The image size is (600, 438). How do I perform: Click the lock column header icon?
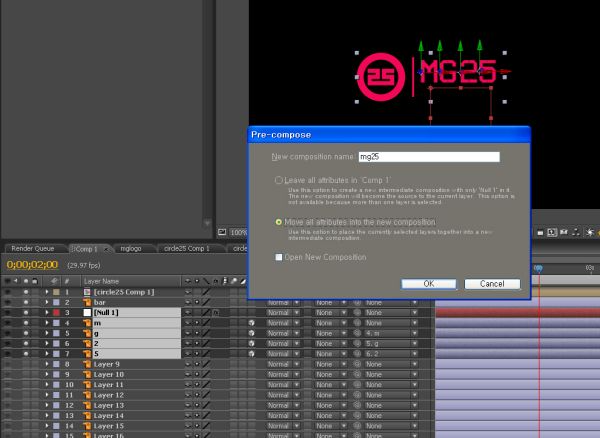(x=35, y=281)
